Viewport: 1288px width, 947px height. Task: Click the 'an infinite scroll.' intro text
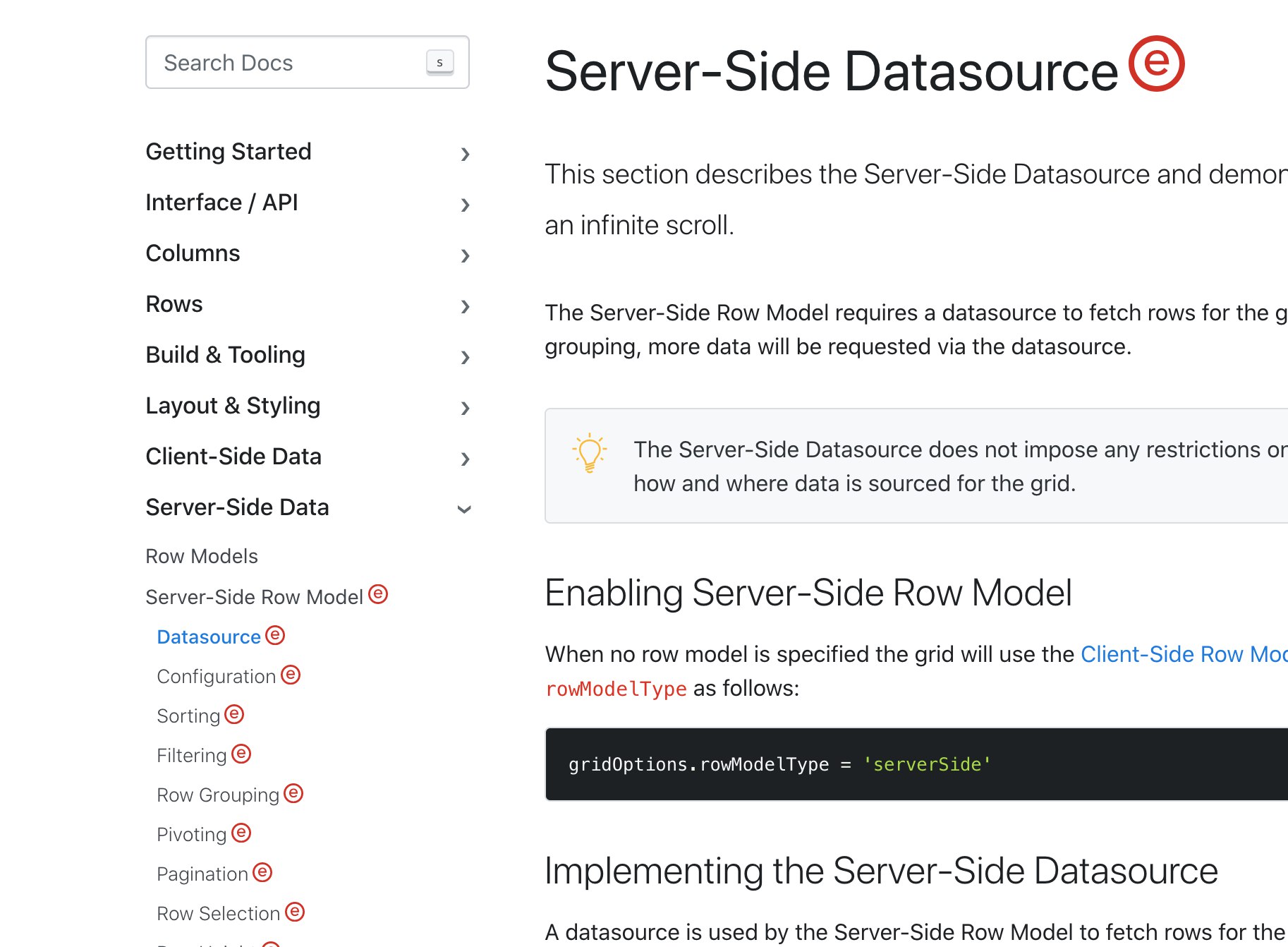640,225
